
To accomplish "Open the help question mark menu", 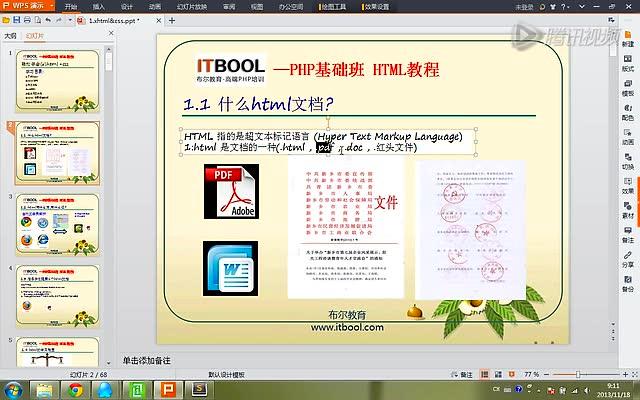I will pos(565,7).
